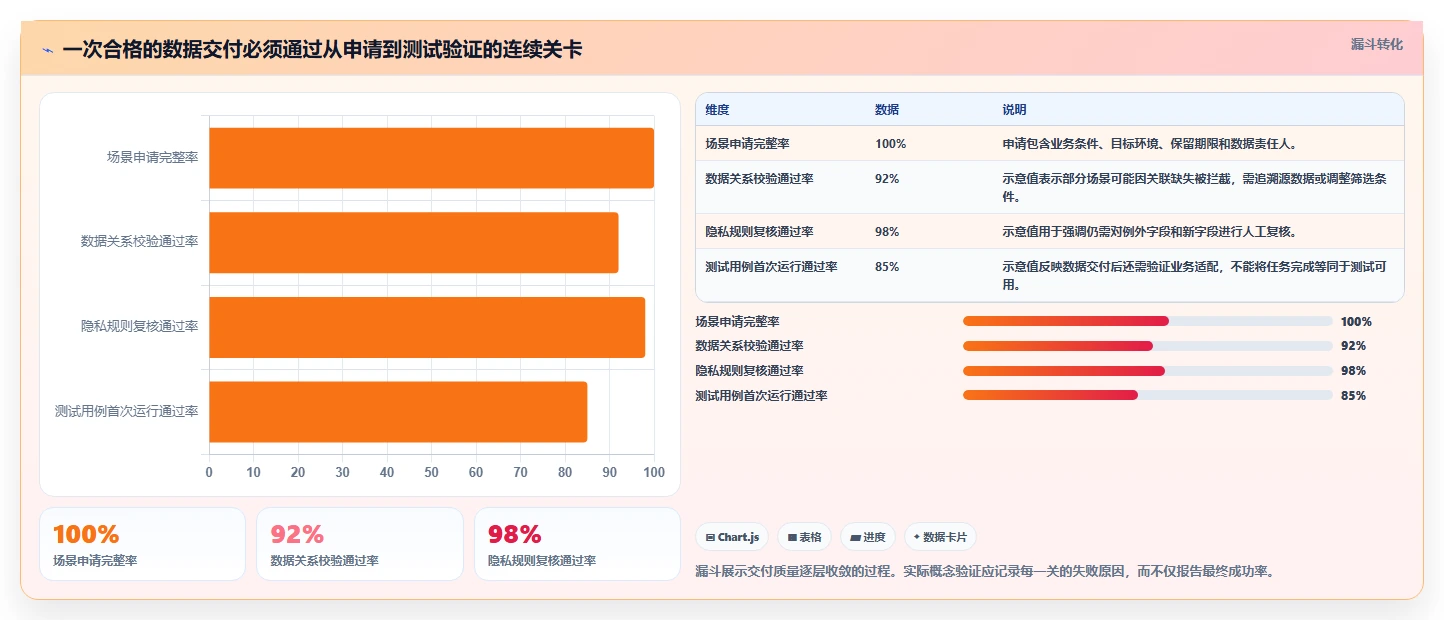Click the 数据关系校验通过率 chart axis label
1444x620 pixels.
point(139,242)
